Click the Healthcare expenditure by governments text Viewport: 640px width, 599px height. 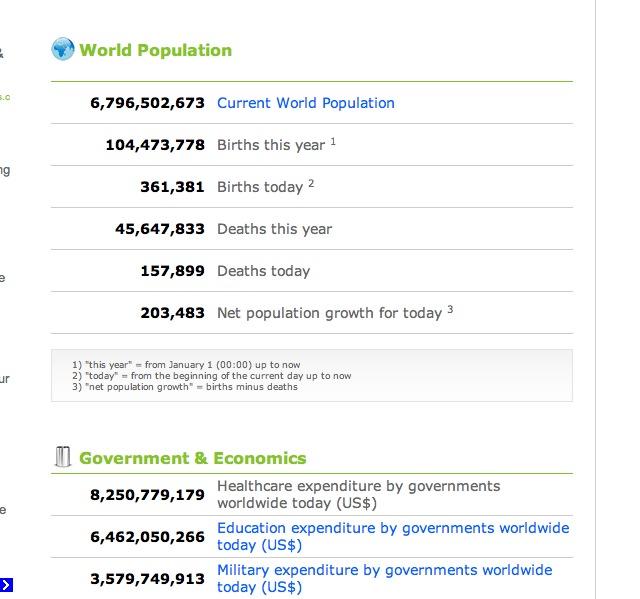[359, 494]
